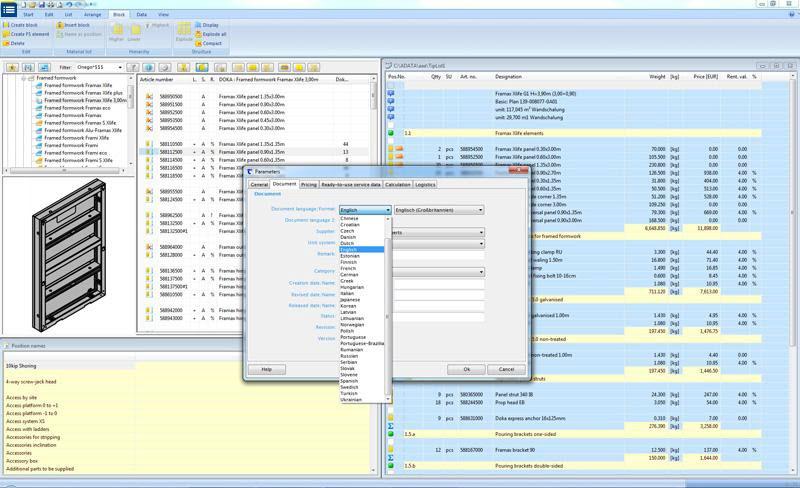This screenshot has height=488, width=800.
Task: Open the Unit system dropdown arrow
Action: tap(481, 243)
